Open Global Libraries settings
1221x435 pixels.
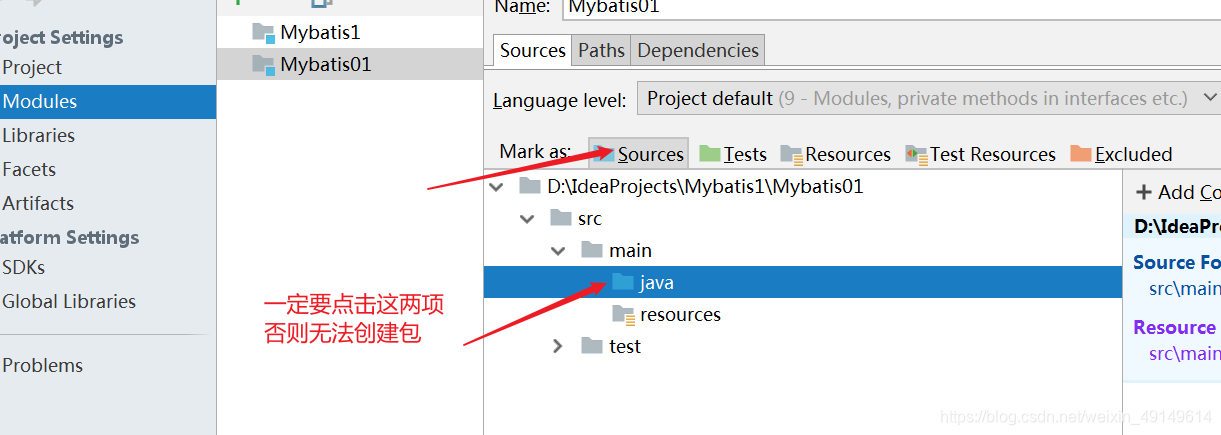tap(69, 301)
